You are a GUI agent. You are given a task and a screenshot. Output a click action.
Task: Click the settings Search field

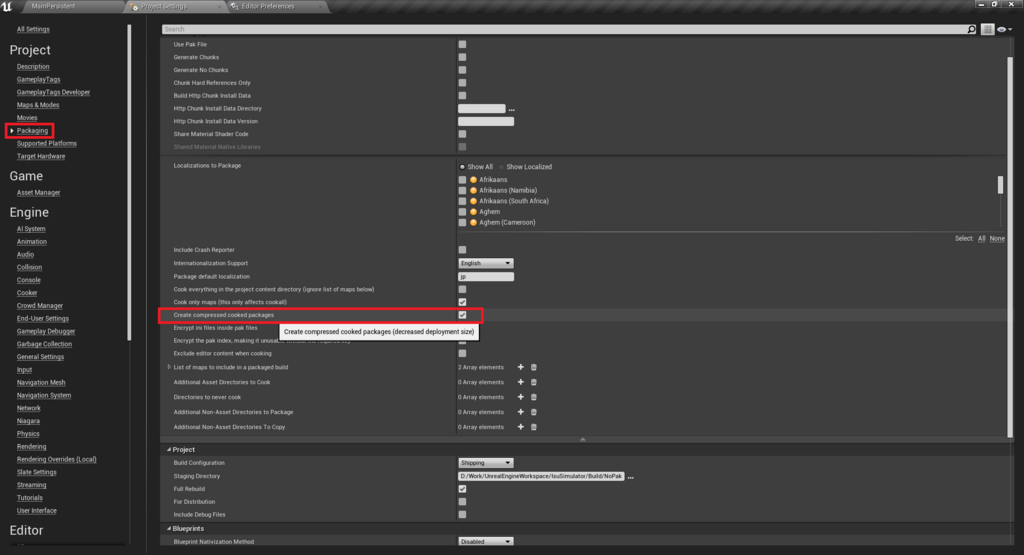pyautogui.click(x=564, y=29)
